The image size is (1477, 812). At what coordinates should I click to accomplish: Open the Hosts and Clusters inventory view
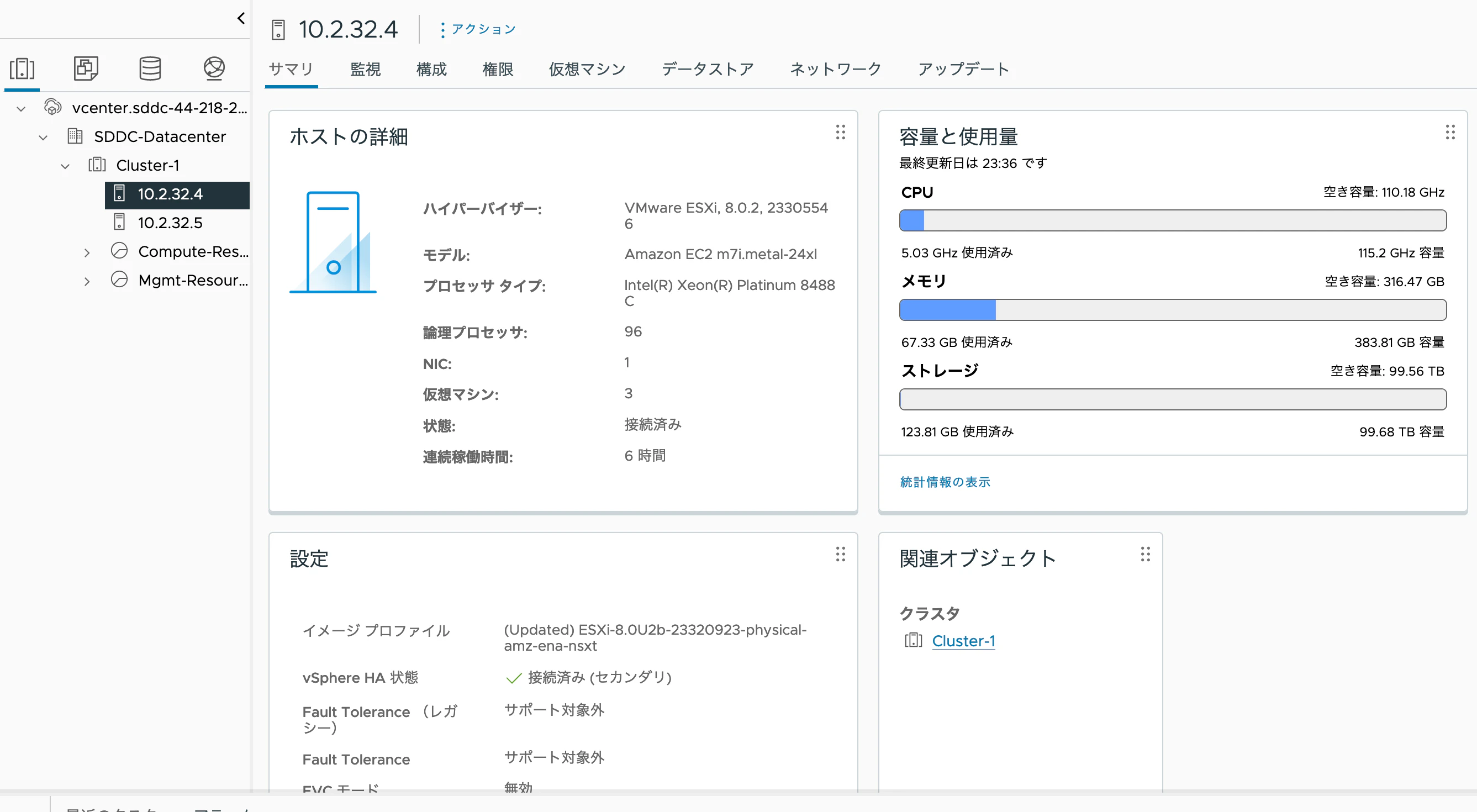point(22,69)
